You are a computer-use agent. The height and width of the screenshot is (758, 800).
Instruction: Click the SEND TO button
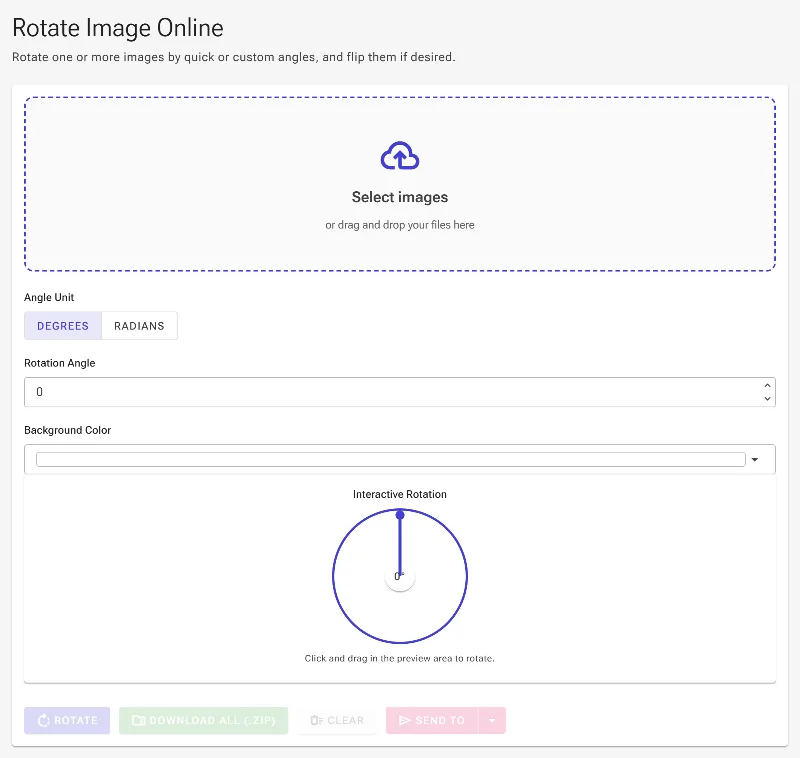(432, 720)
